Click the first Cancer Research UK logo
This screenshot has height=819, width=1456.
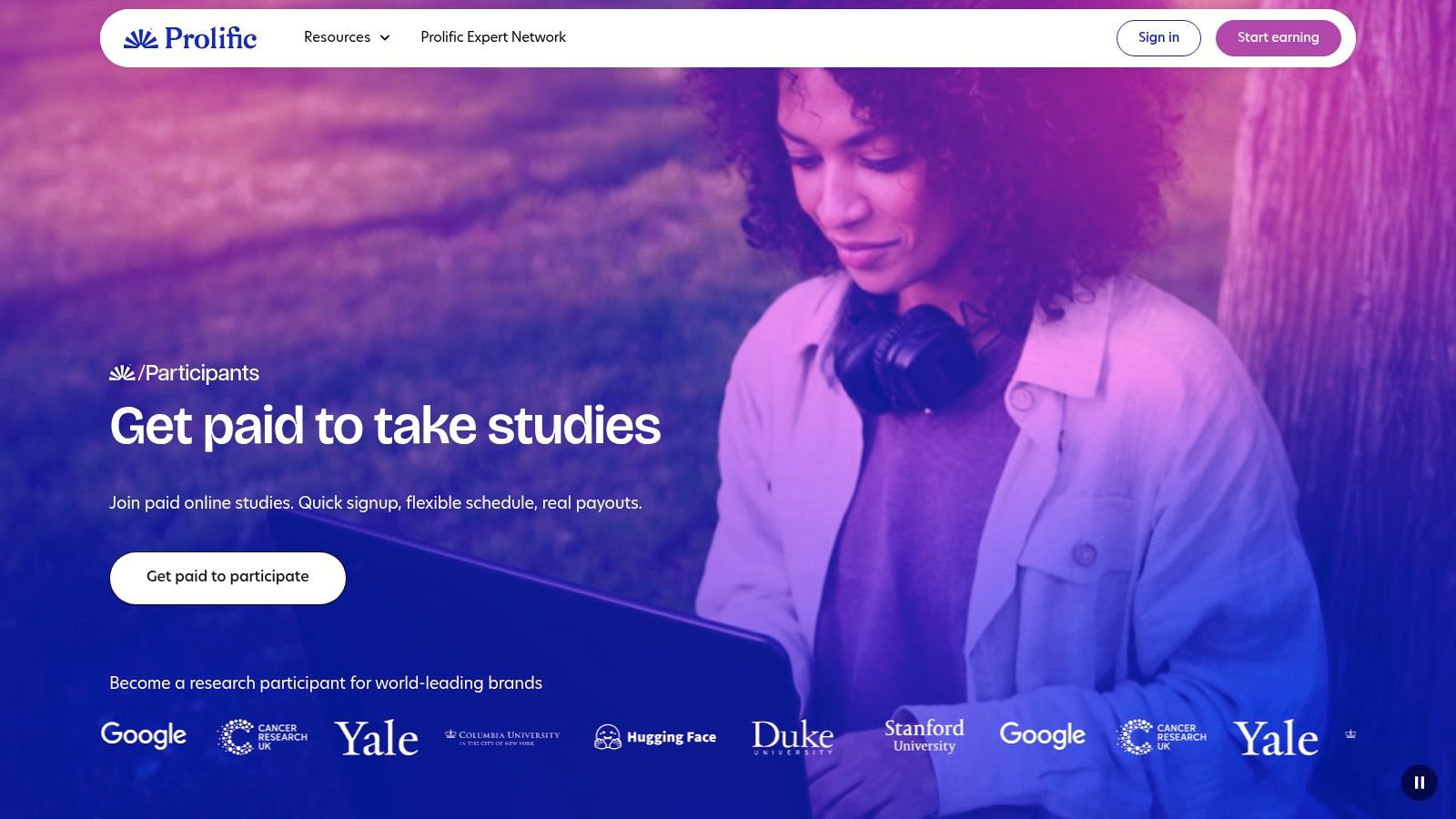pos(263,736)
